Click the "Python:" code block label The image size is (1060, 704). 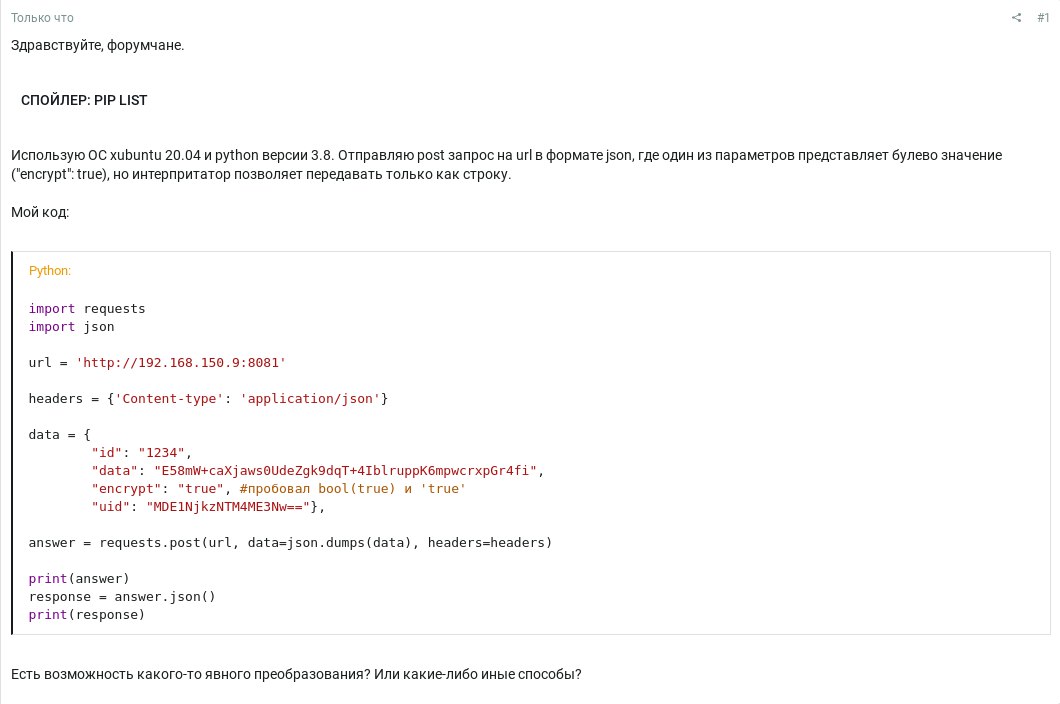click(49, 271)
